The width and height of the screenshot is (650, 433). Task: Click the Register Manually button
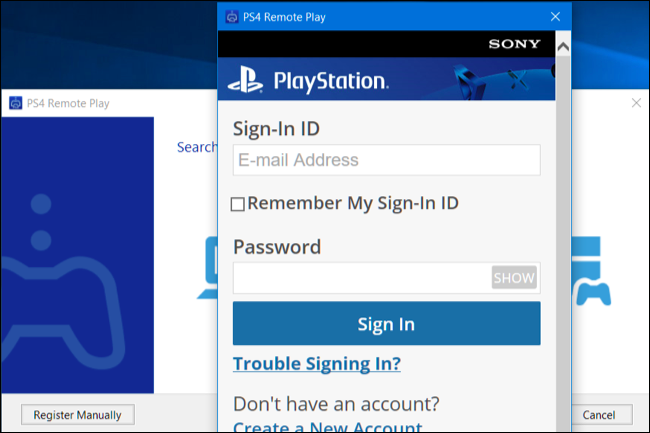coord(77,415)
